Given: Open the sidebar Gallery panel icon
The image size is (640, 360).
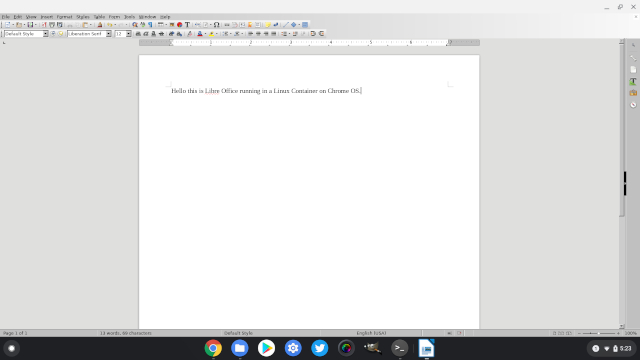Looking at the screenshot, I should click(633, 93).
